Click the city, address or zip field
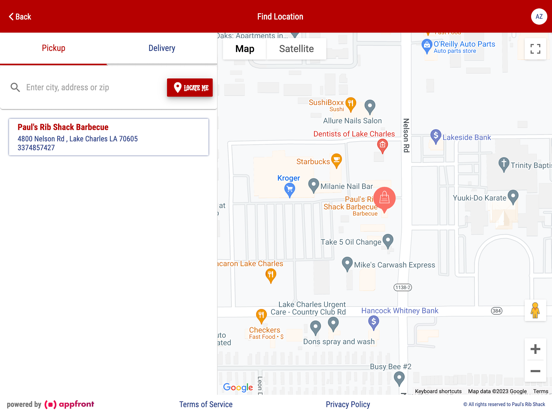 92,87
